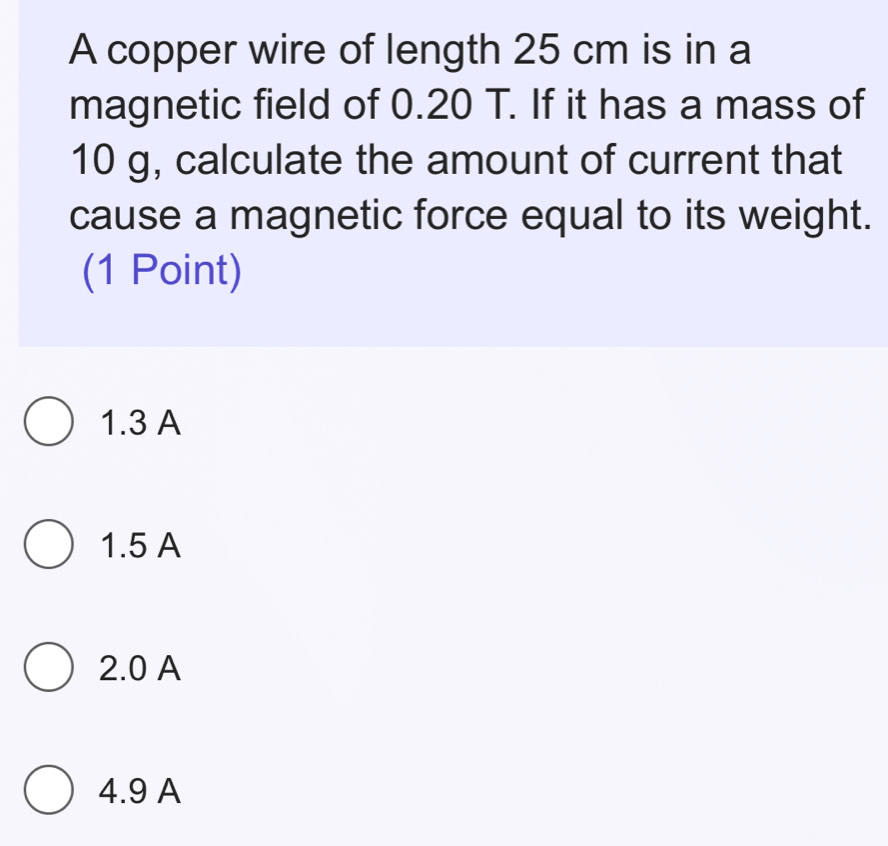Click the answer label text 1.3 A
The height and width of the screenshot is (846, 888).
138,423
